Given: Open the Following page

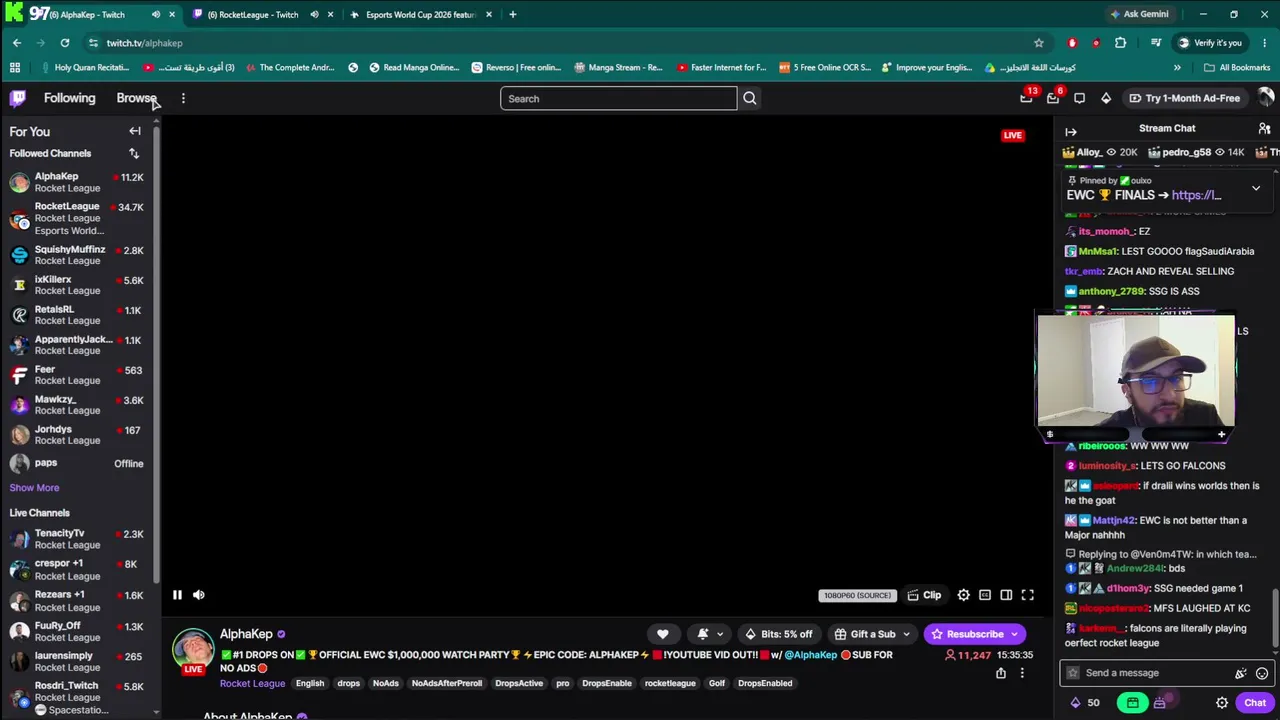Looking at the screenshot, I should coord(69,98).
